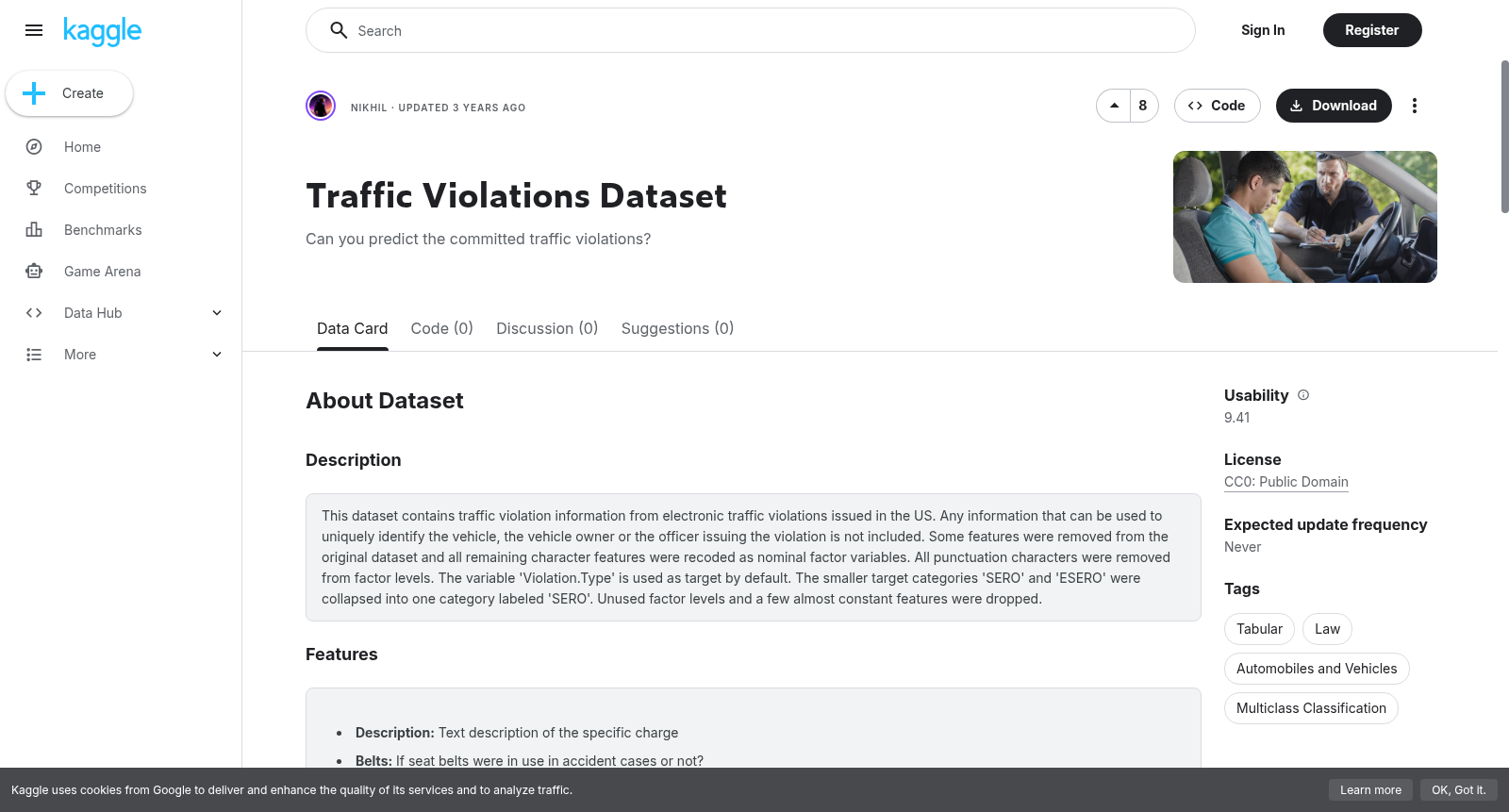Expand the More sidebar section

point(217,355)
